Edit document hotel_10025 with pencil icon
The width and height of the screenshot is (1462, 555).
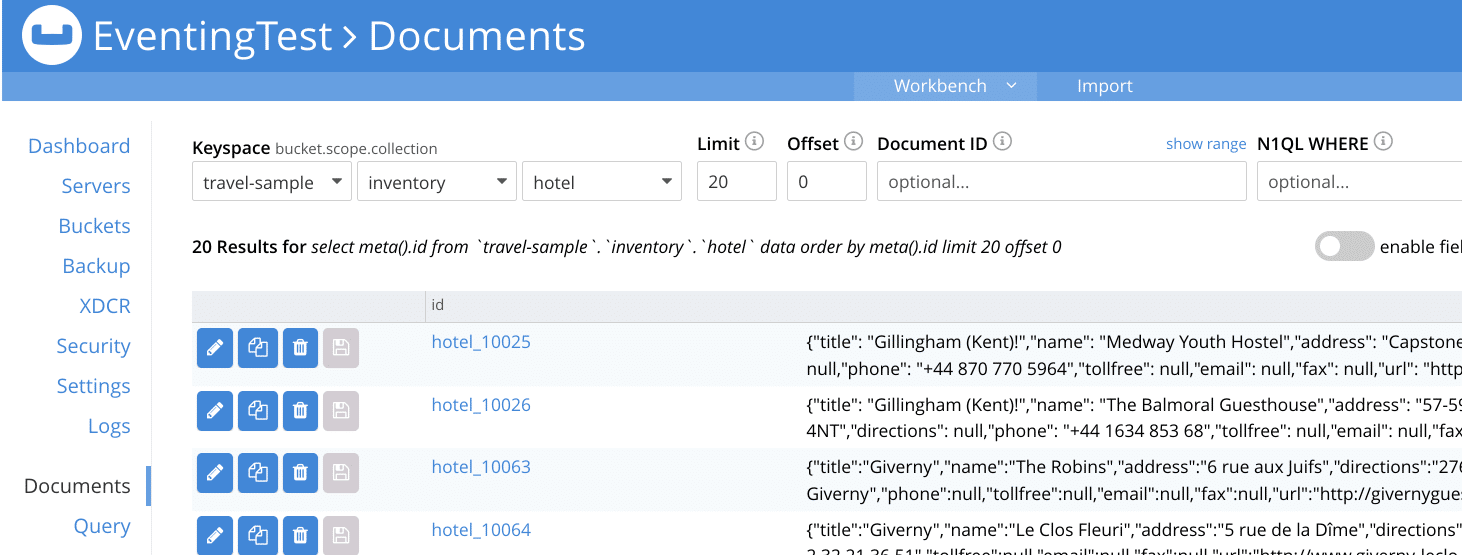coord(215,348)
